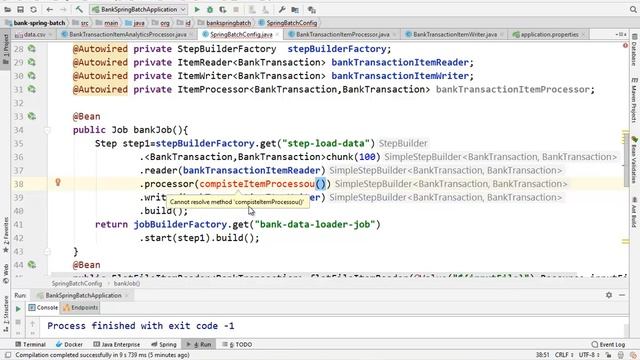Open Settings with the wrench icon

click(x=282, y=9)
